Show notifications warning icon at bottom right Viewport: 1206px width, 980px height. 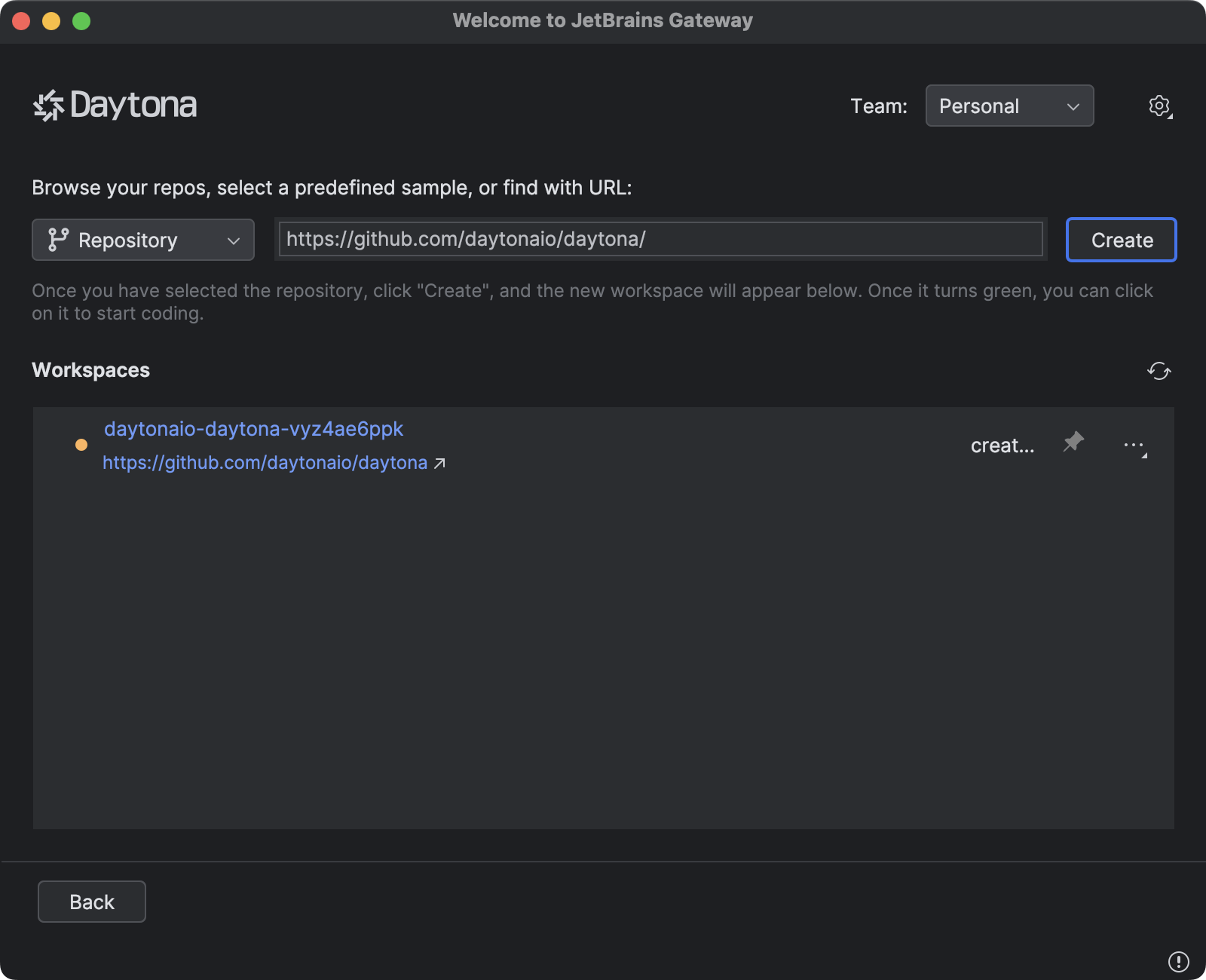click(1178, 961)
